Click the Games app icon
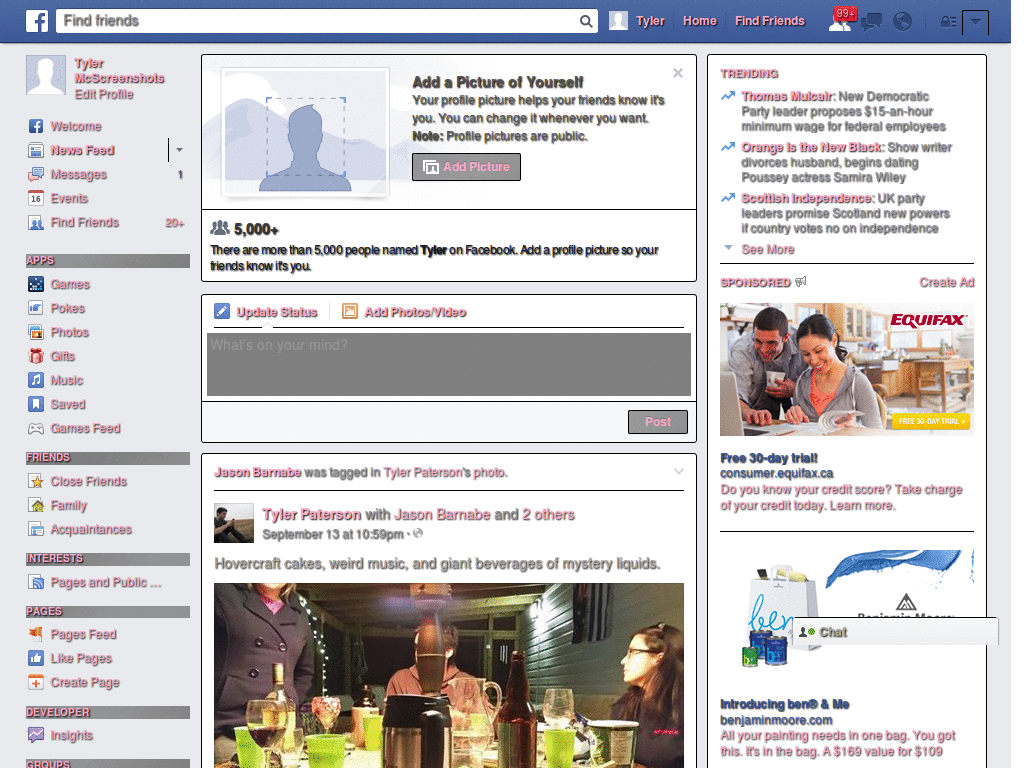Image resolution: width=1024 pixels, height=768 pixels. [x=36, y=284]
